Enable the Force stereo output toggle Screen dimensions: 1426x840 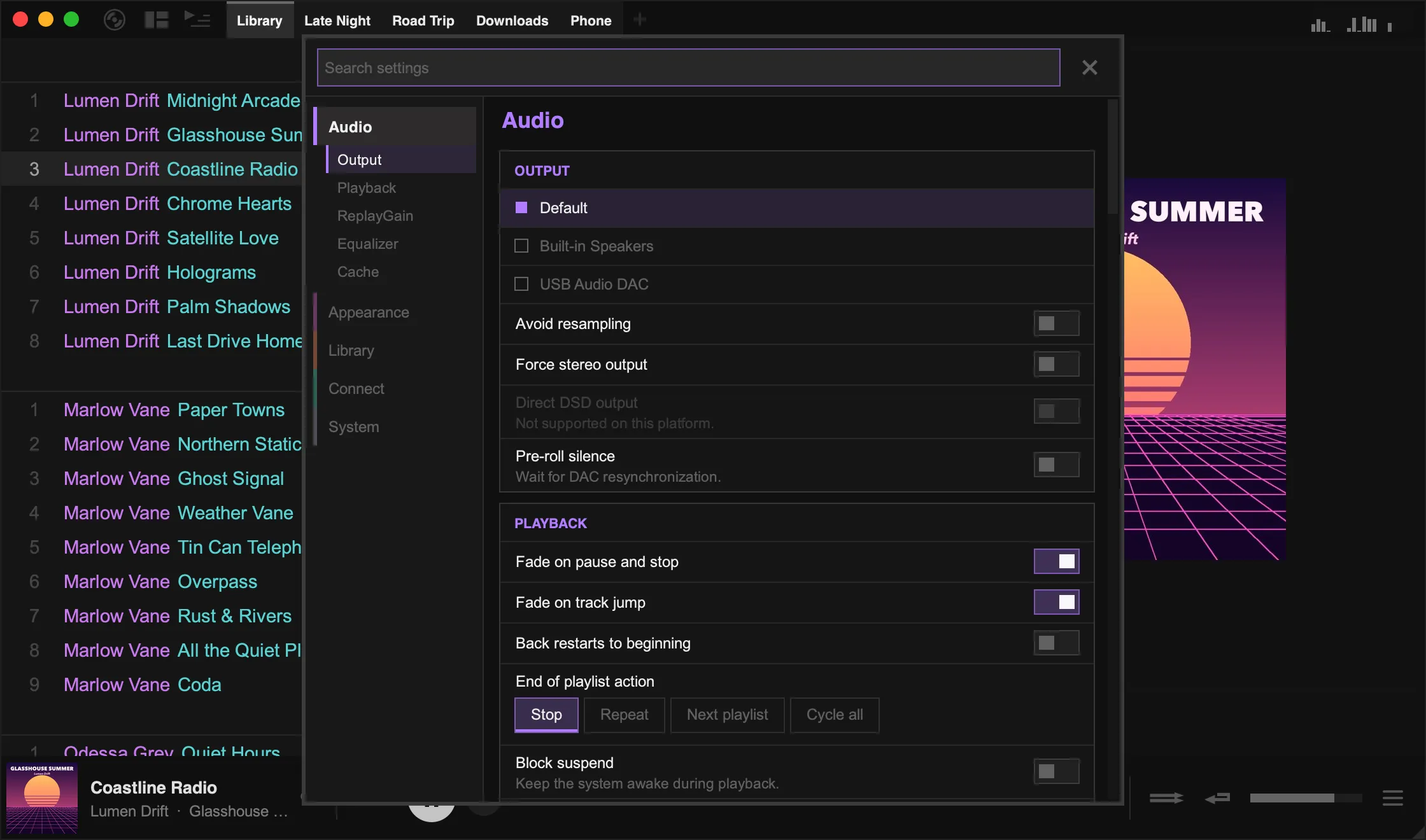tap(1056, 365)
